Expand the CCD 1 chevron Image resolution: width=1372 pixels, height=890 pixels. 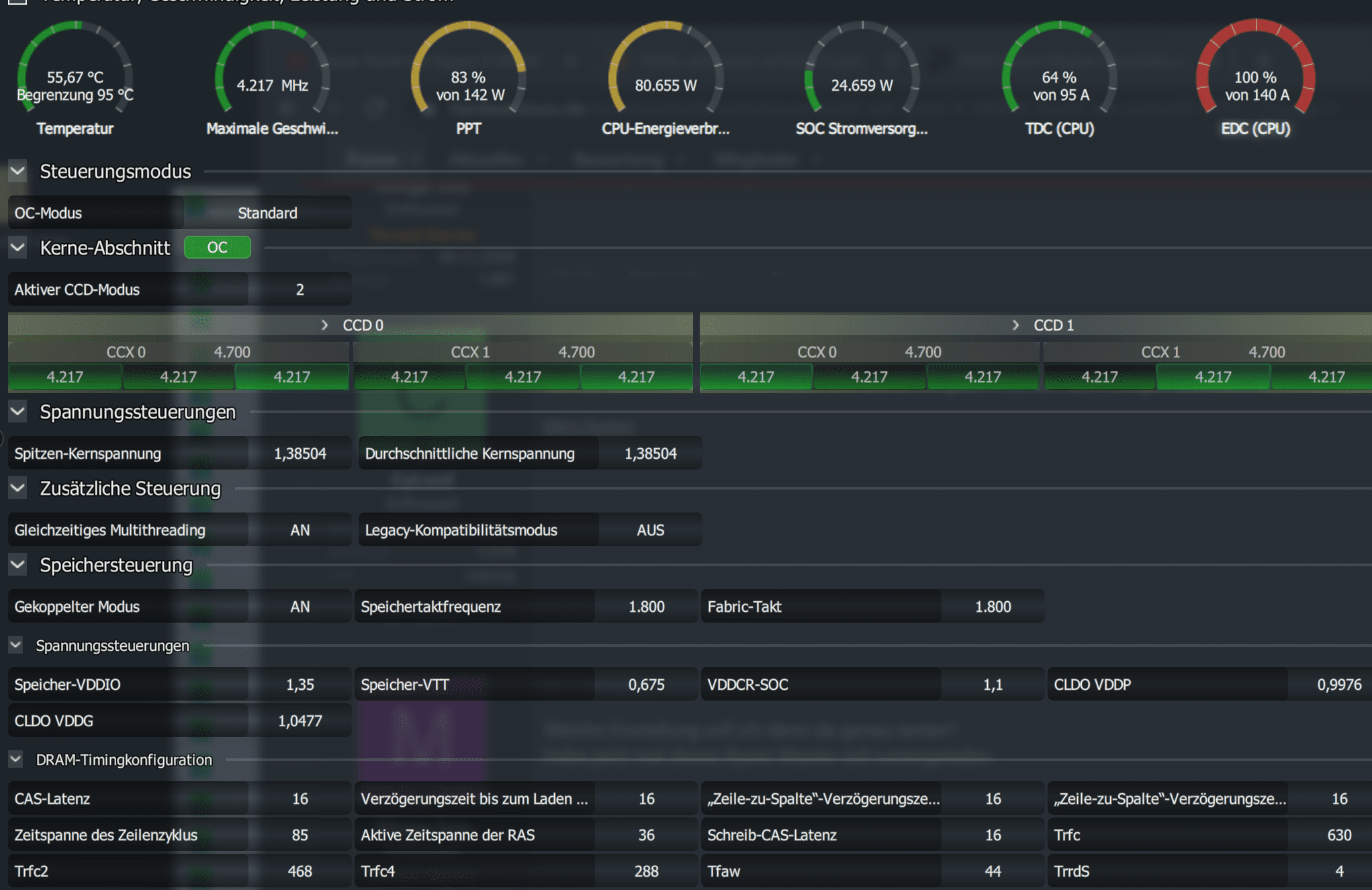pos(1016,325)
